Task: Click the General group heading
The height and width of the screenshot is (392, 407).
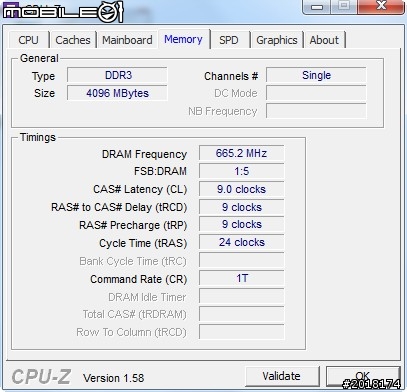Action: point(39,58)
